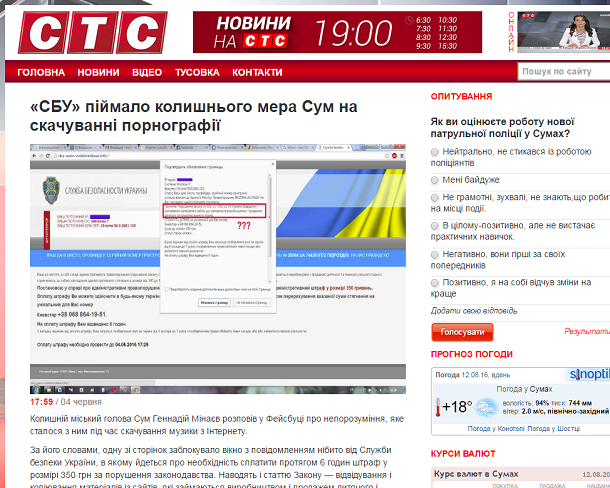Viewport: 610px width, 488px height.
Task: Select the Позитивно poll option
Action: [435, 283]
